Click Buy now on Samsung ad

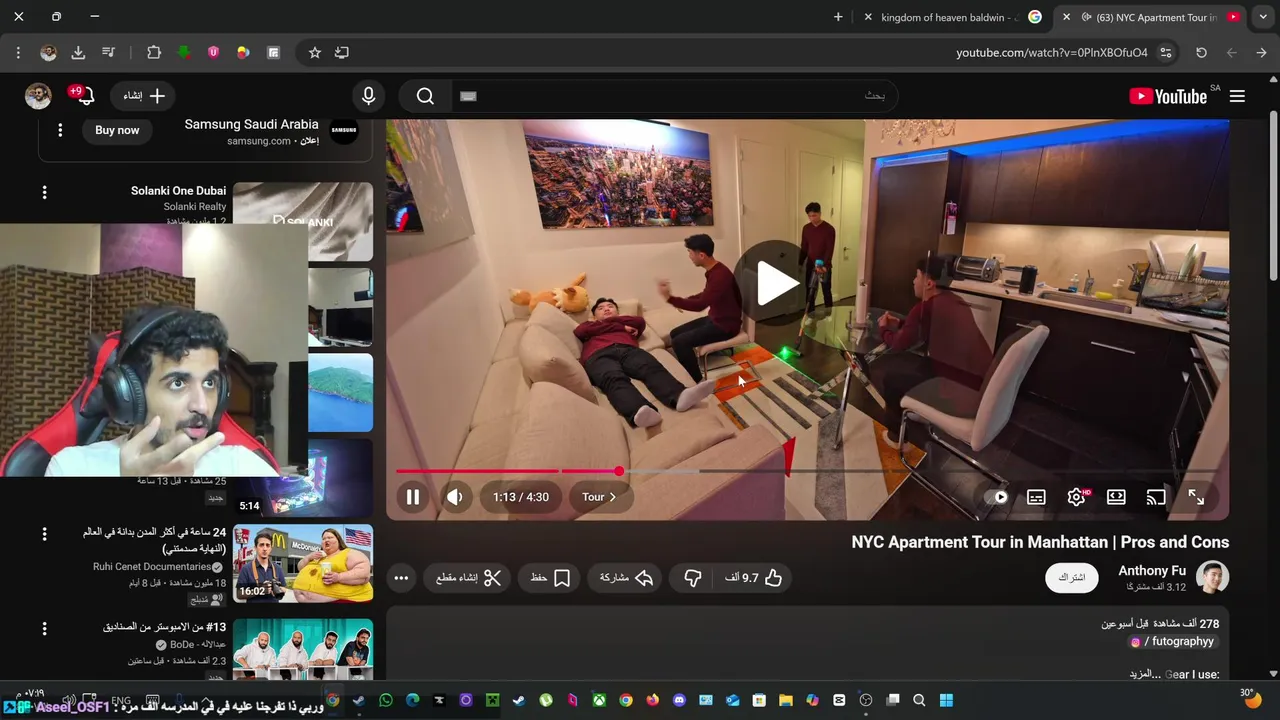(x=117, y=130)
